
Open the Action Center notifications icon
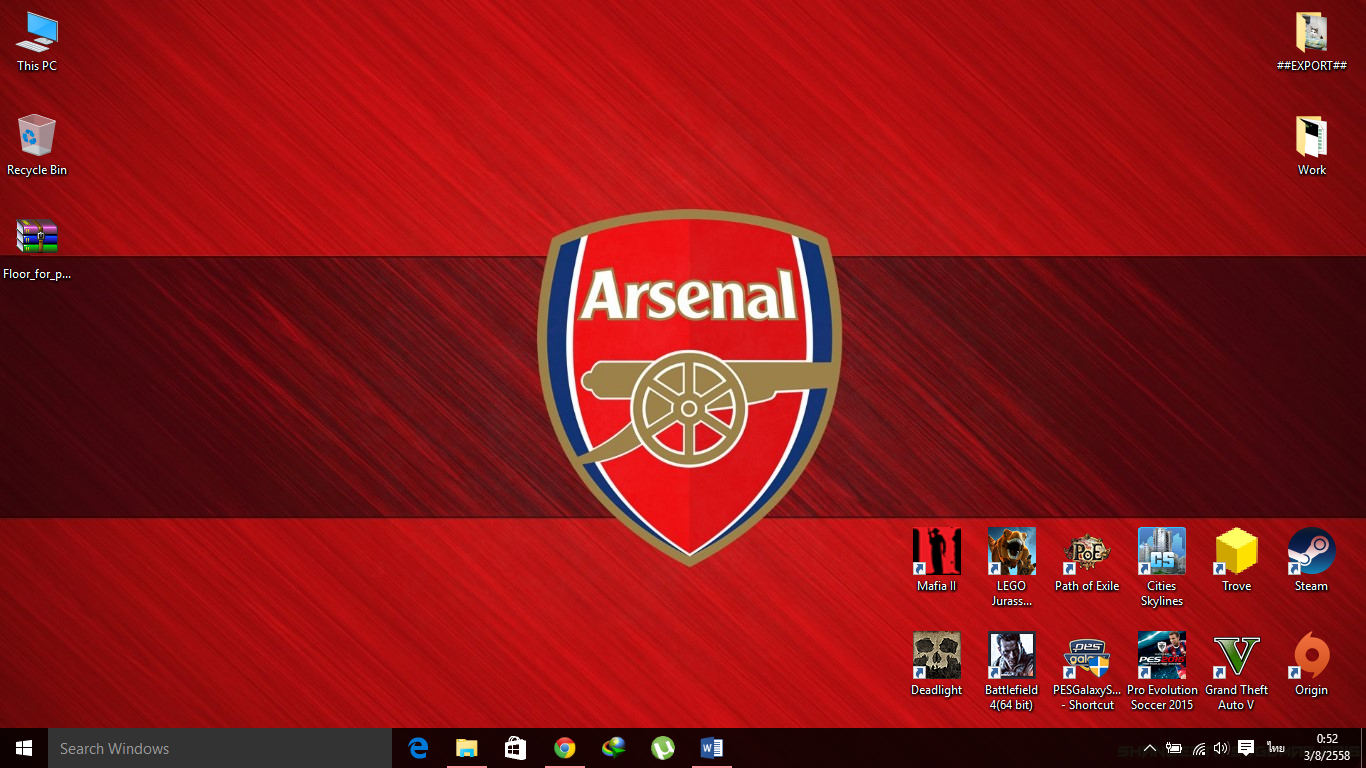point(1246,748)
